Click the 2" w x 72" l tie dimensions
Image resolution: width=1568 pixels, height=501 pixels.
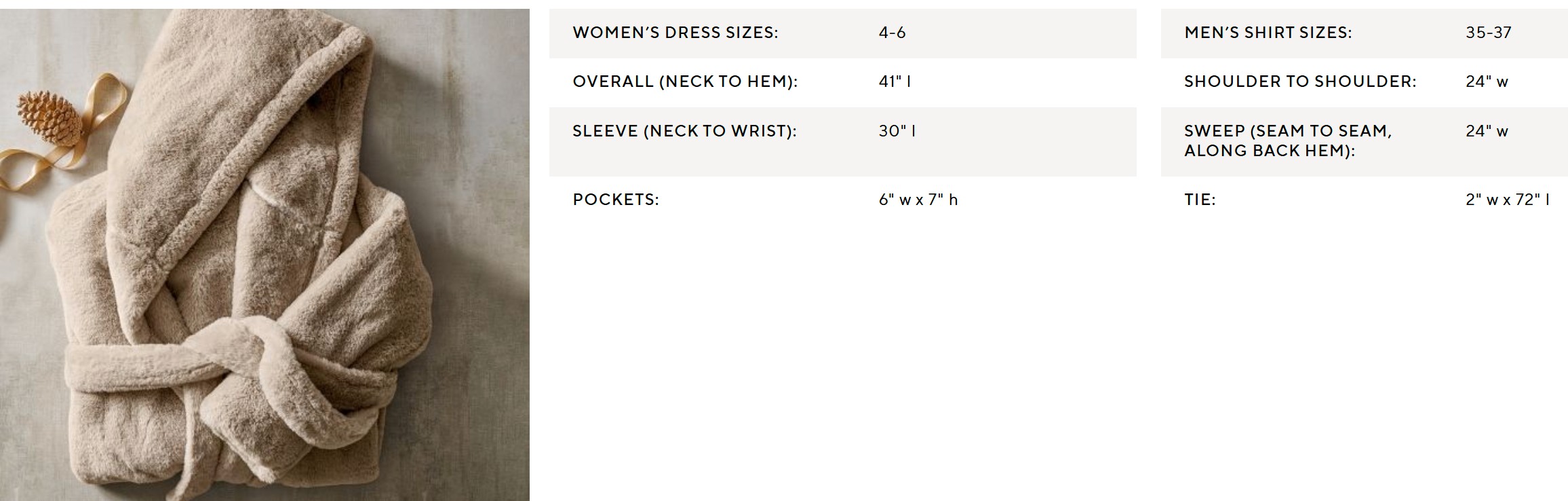(1507, 200)
